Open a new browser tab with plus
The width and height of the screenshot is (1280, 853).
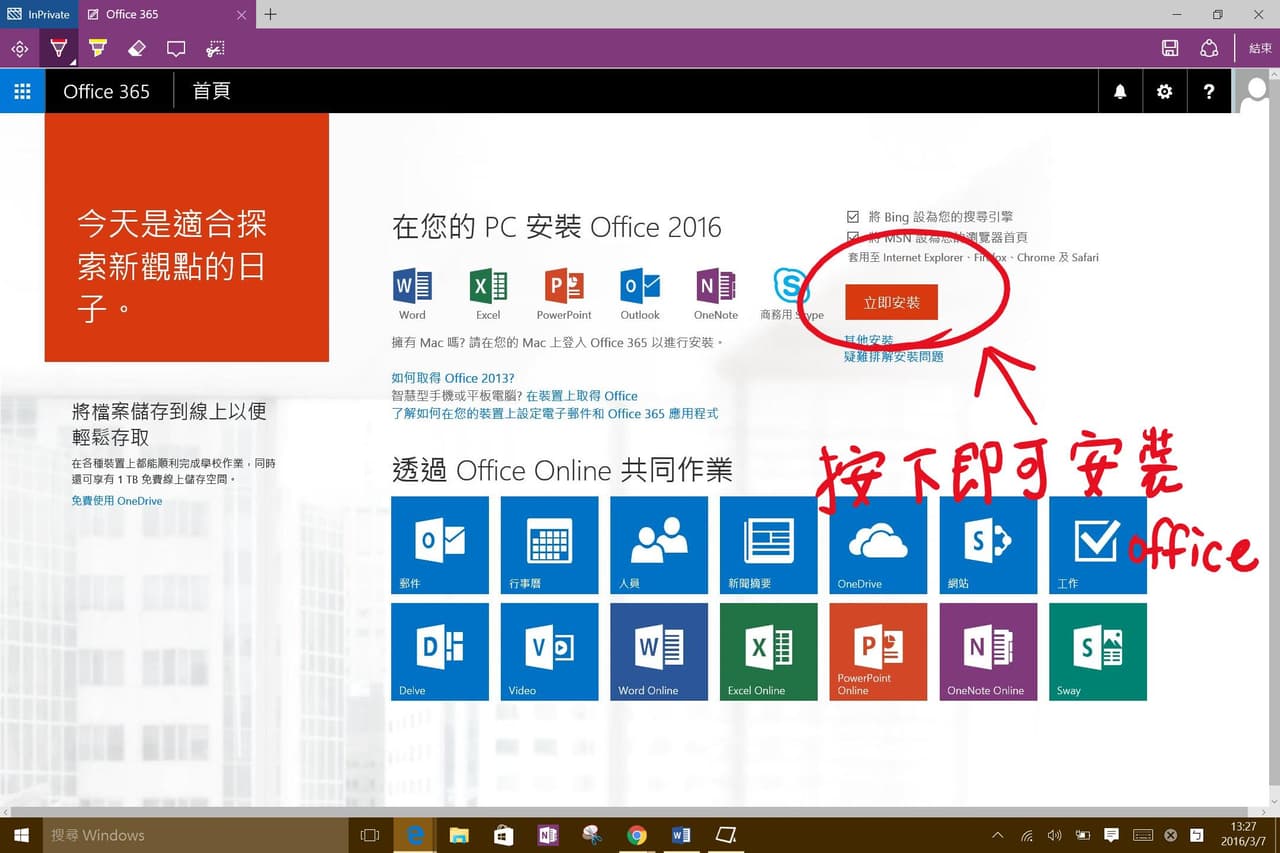[x=270, y=14]
